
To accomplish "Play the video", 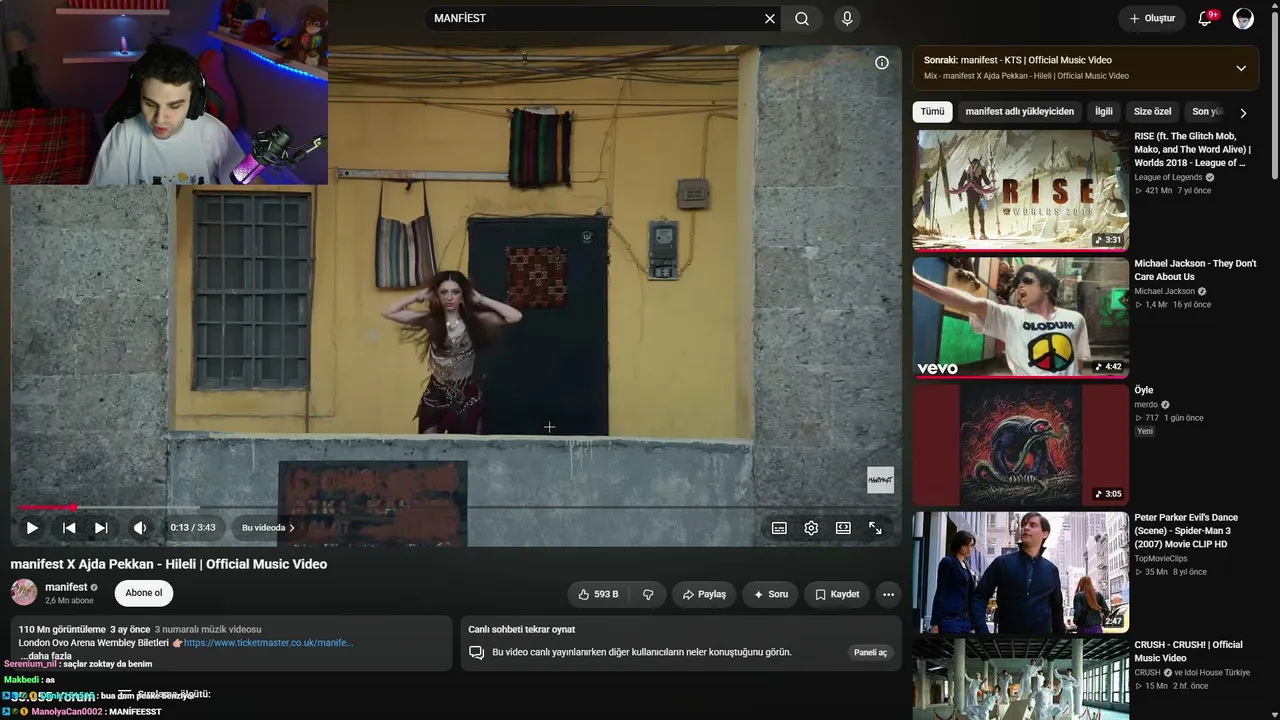I will [x=32, y=528].
